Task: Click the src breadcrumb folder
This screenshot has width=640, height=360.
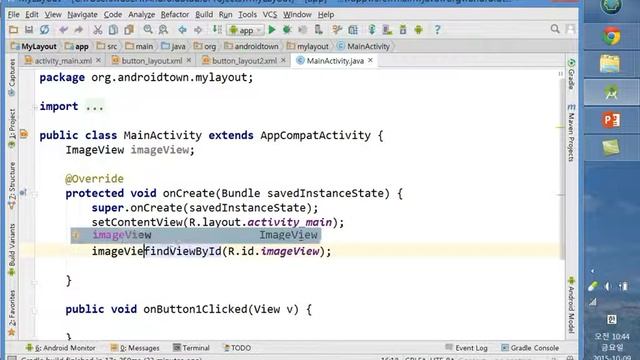Action: (x=107, y=47)
